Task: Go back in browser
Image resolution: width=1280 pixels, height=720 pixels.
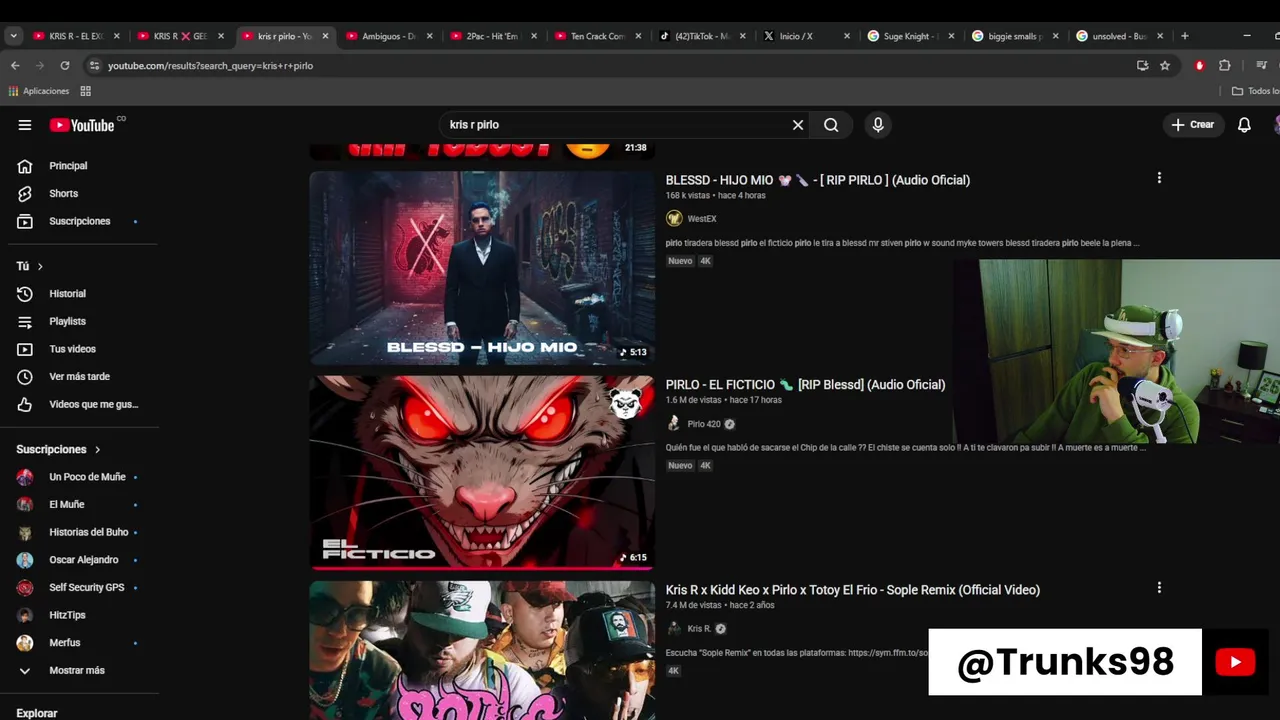Action: pos(15,65)
